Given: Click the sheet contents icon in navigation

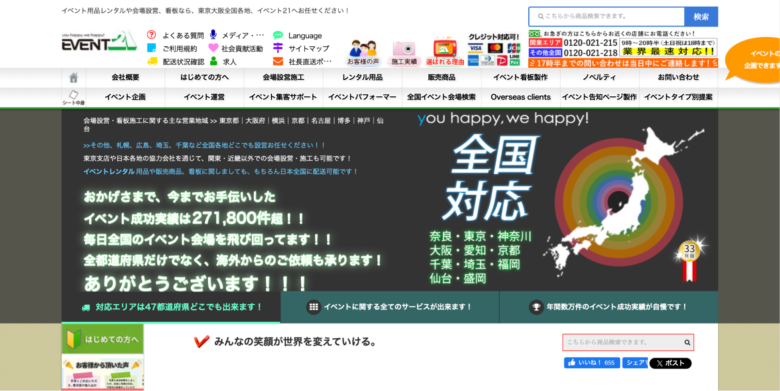Looking at the screenshot, I should (x=74, y=97).
